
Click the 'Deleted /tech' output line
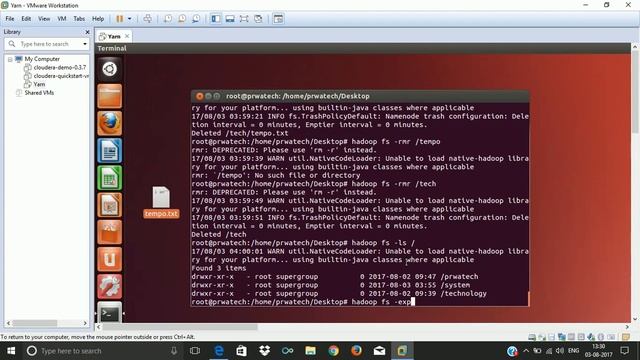(219, 235)
